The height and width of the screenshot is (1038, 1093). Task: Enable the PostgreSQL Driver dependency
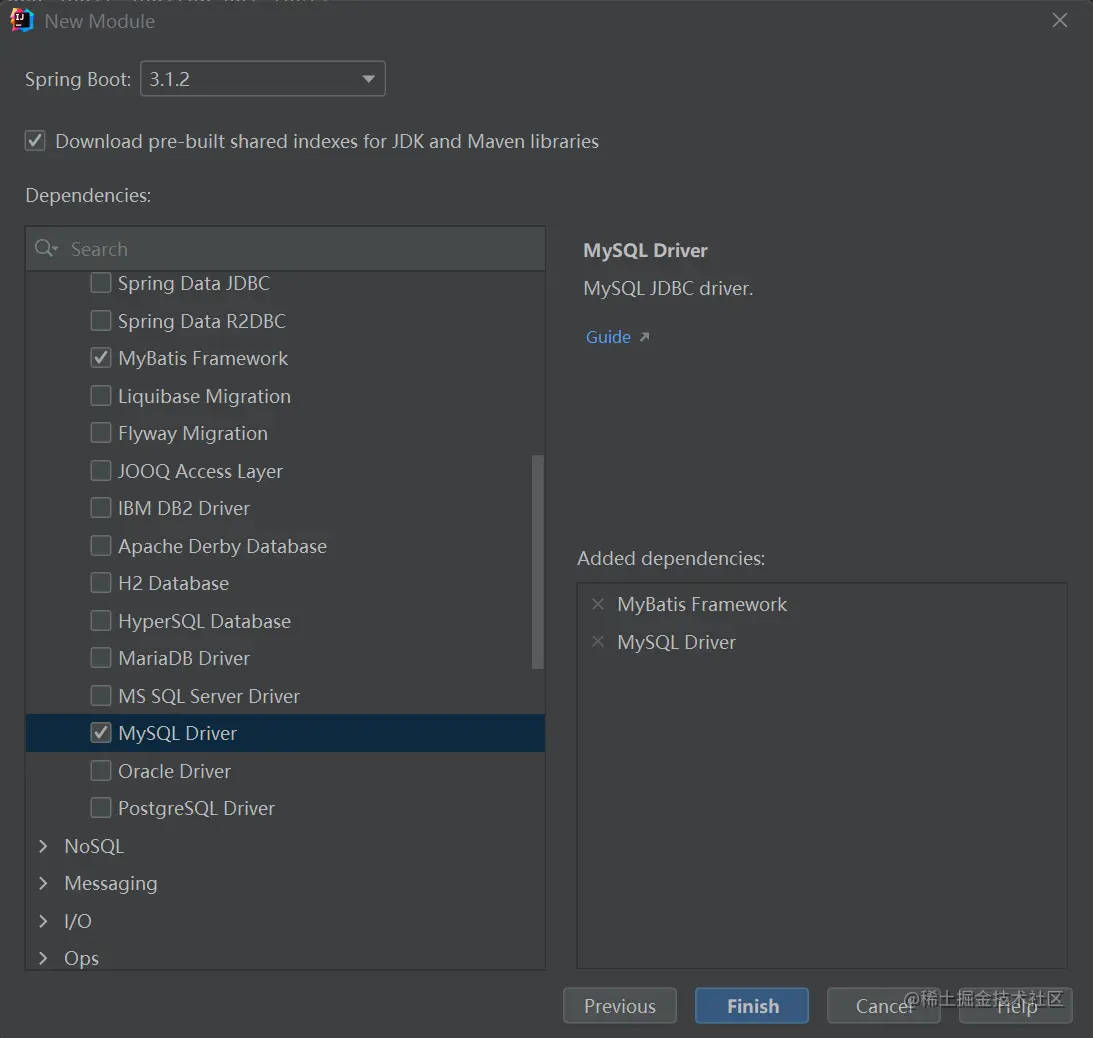101,808
